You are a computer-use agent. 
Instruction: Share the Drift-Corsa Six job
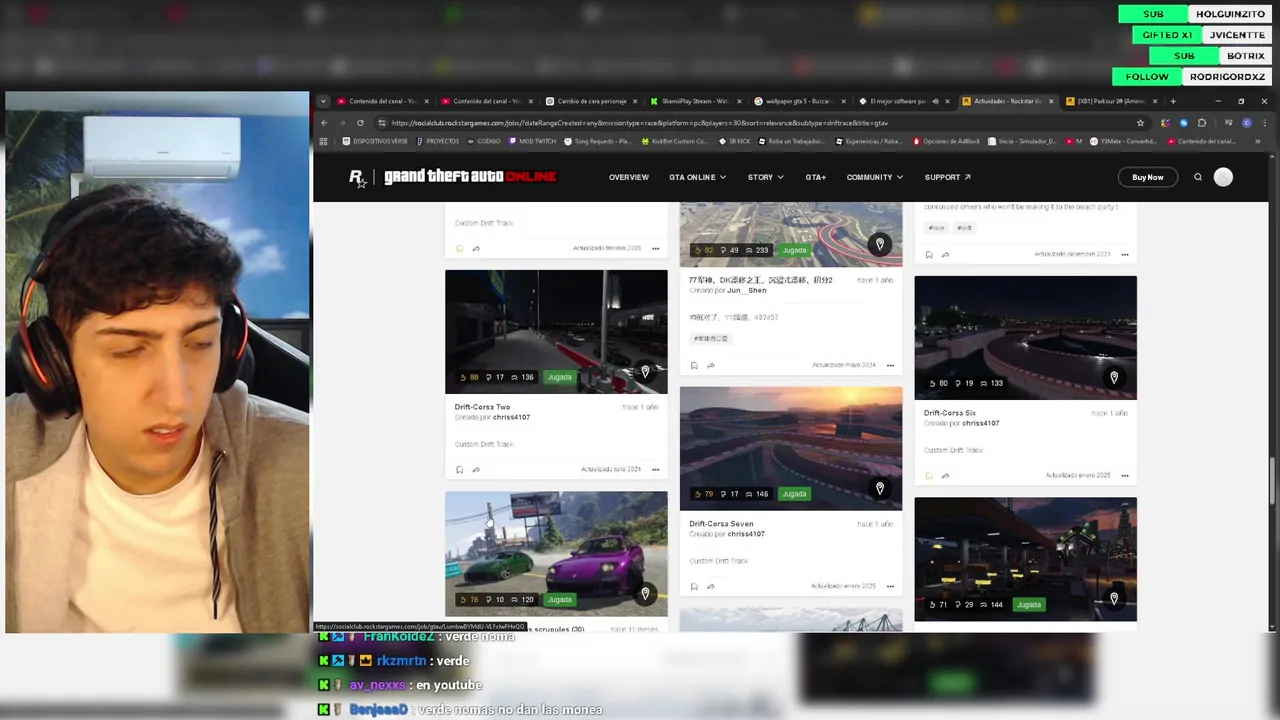tap(945, 475)
